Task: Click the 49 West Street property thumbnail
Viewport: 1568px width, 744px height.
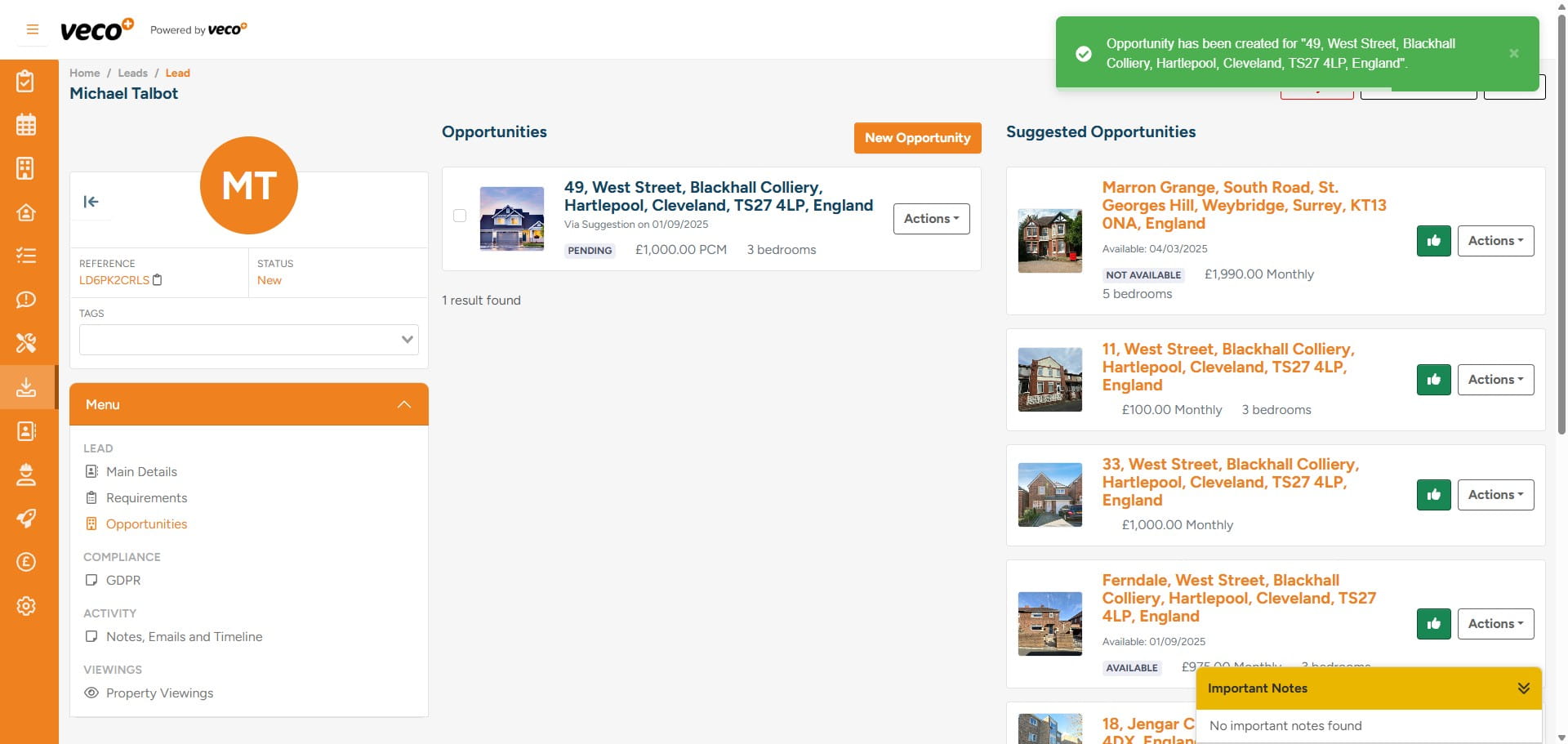Action: (511, 217)
